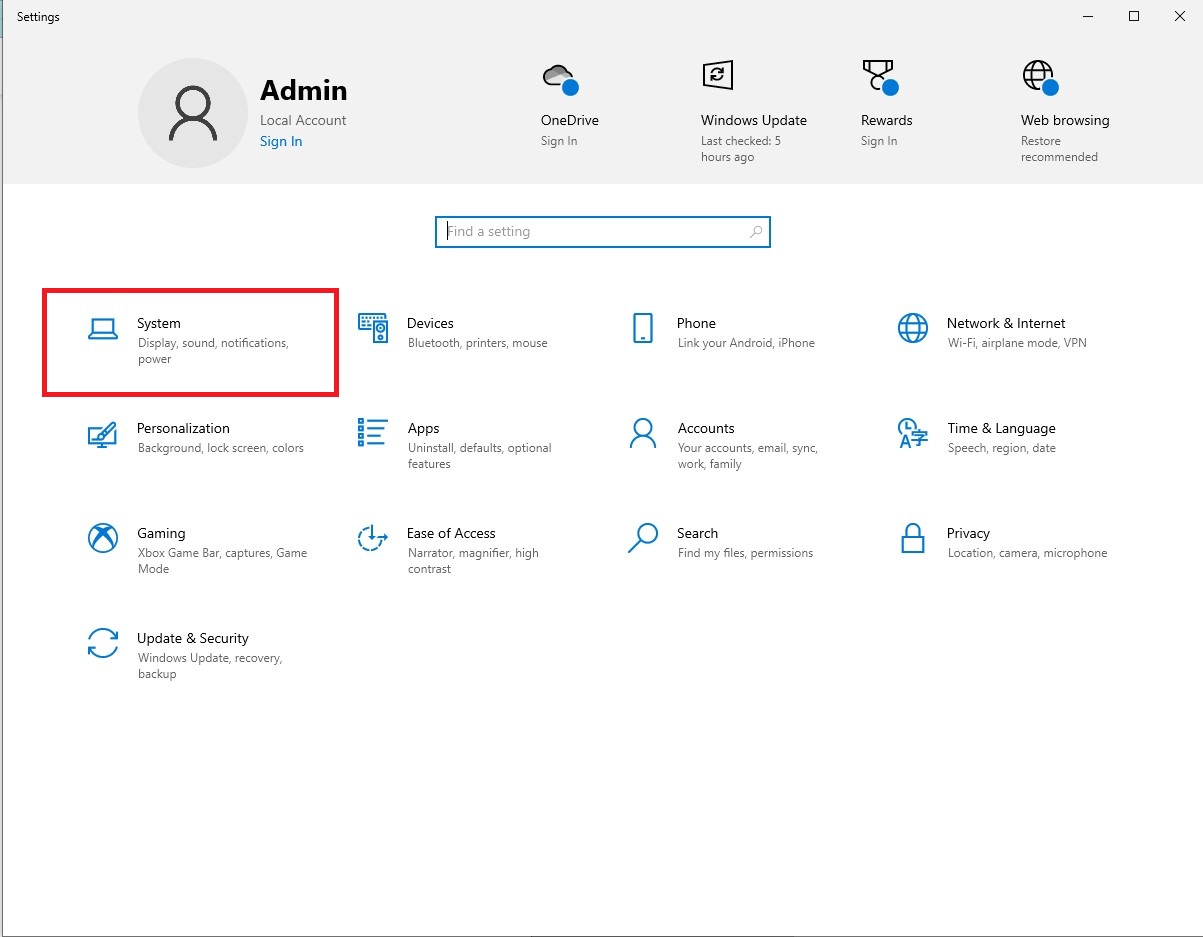Click the Phone settings icon

point(643,328)
